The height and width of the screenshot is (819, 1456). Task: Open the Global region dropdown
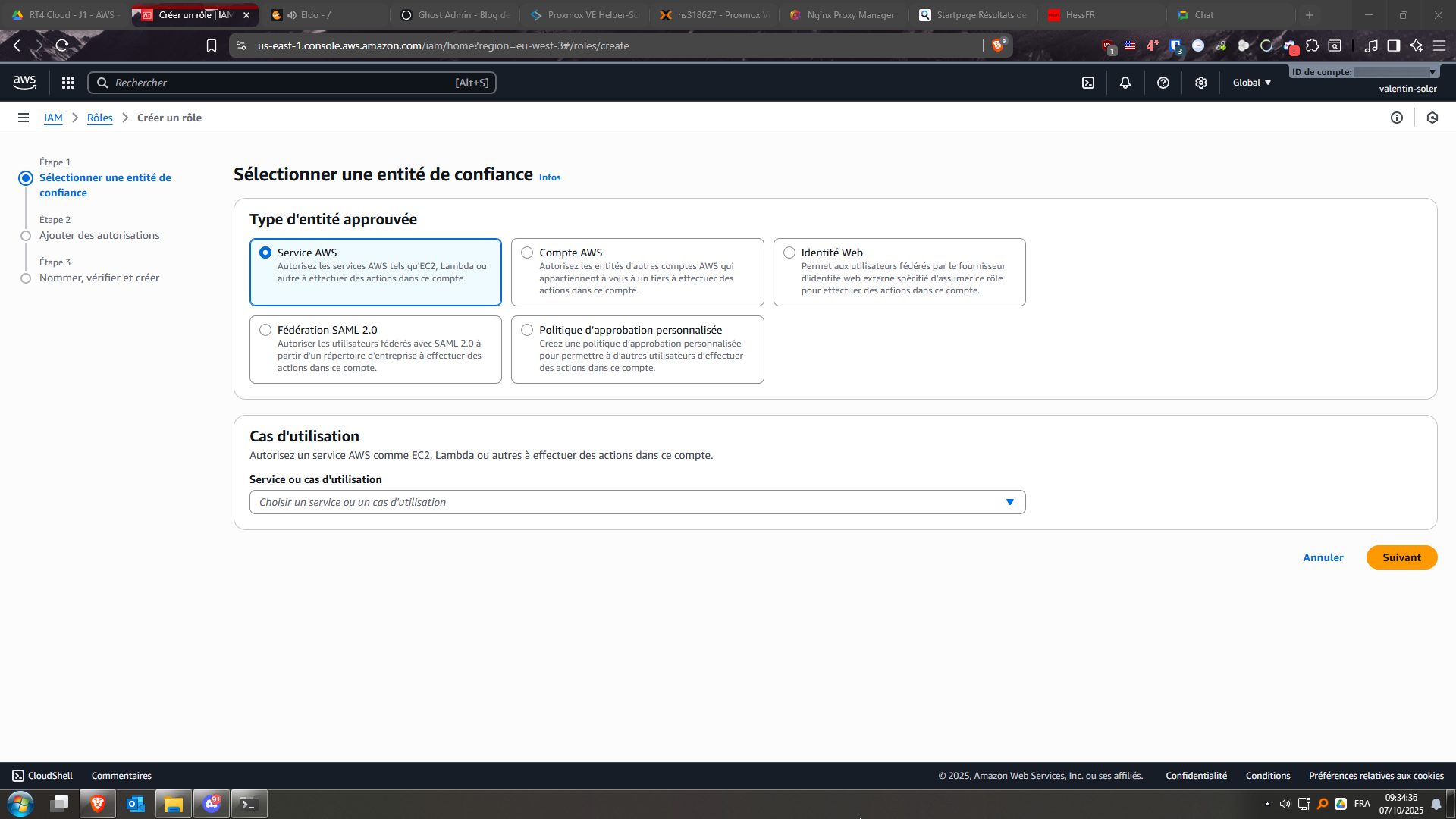(1251, 83)
